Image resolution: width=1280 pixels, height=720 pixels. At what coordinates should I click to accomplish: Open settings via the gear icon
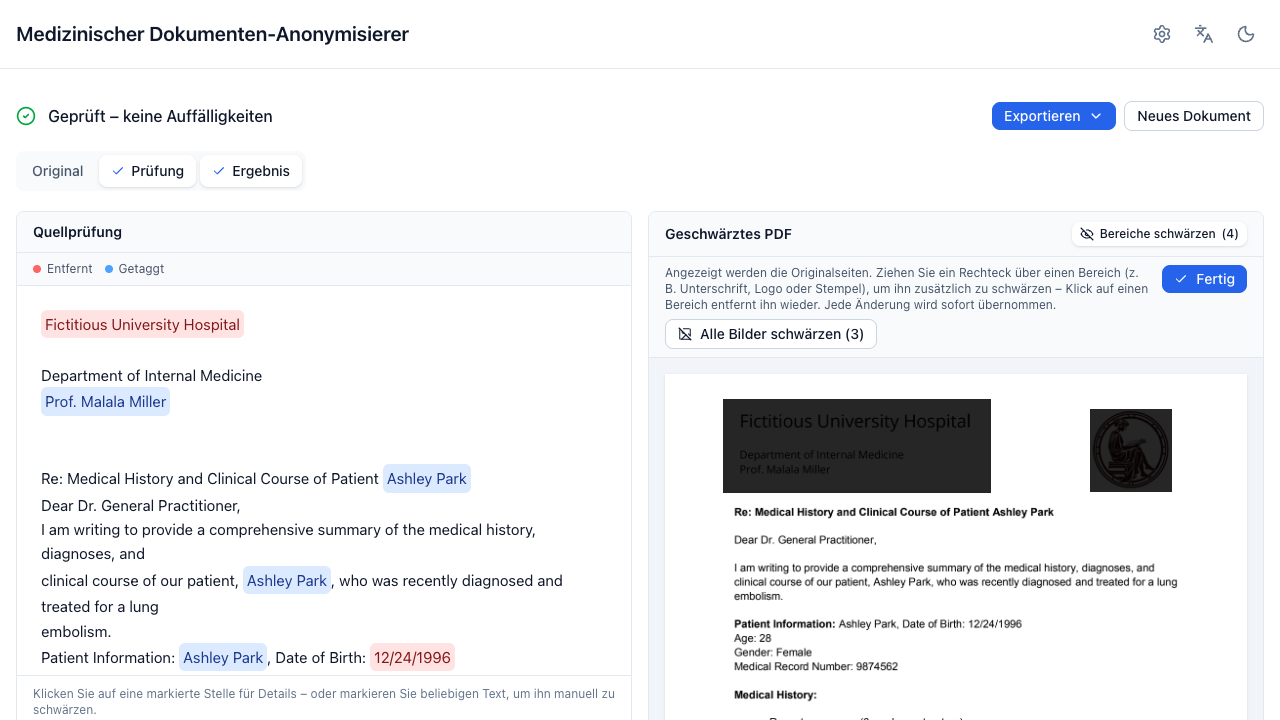click(x=1162, y=34)
